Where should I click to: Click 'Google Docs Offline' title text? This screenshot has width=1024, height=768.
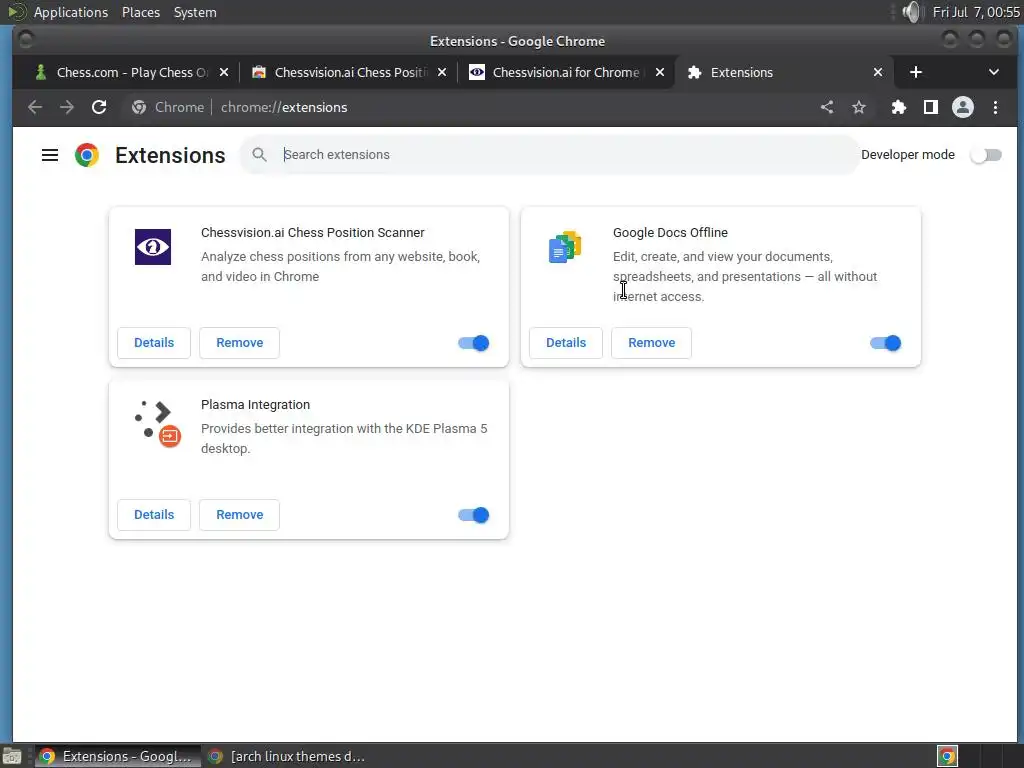pos(670,232)
